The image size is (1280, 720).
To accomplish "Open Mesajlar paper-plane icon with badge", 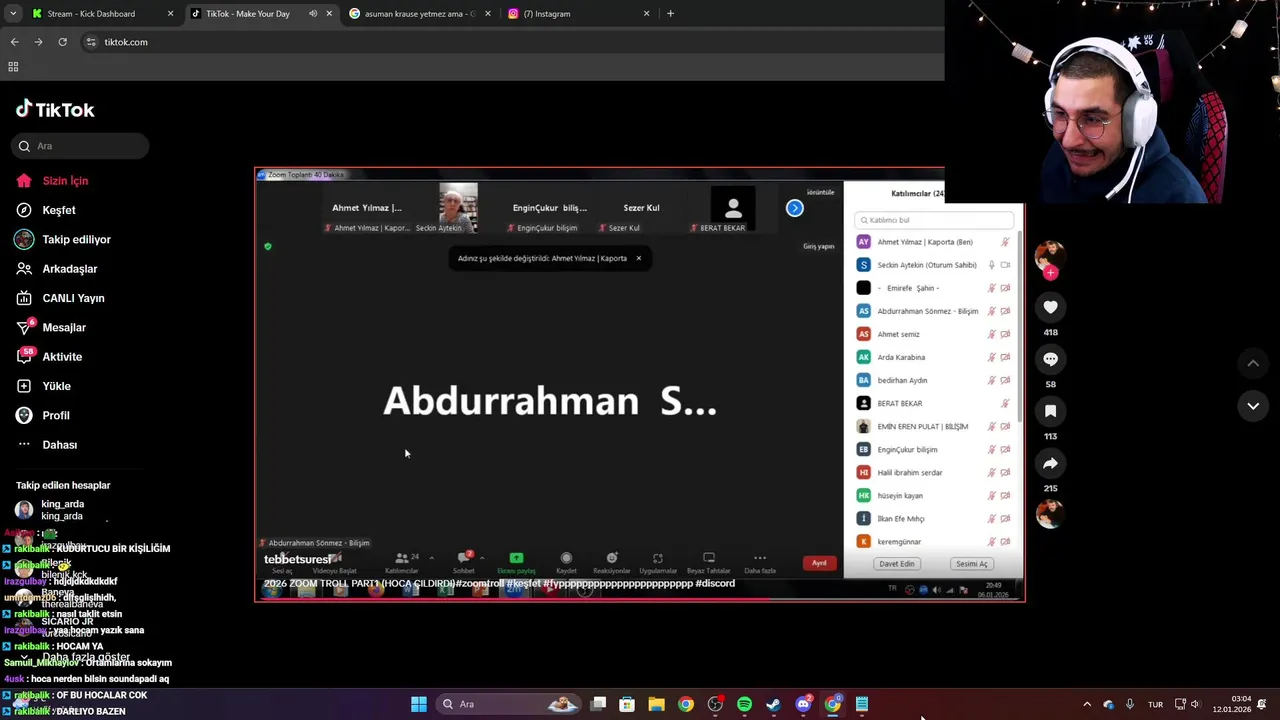I will coord(24,327).
